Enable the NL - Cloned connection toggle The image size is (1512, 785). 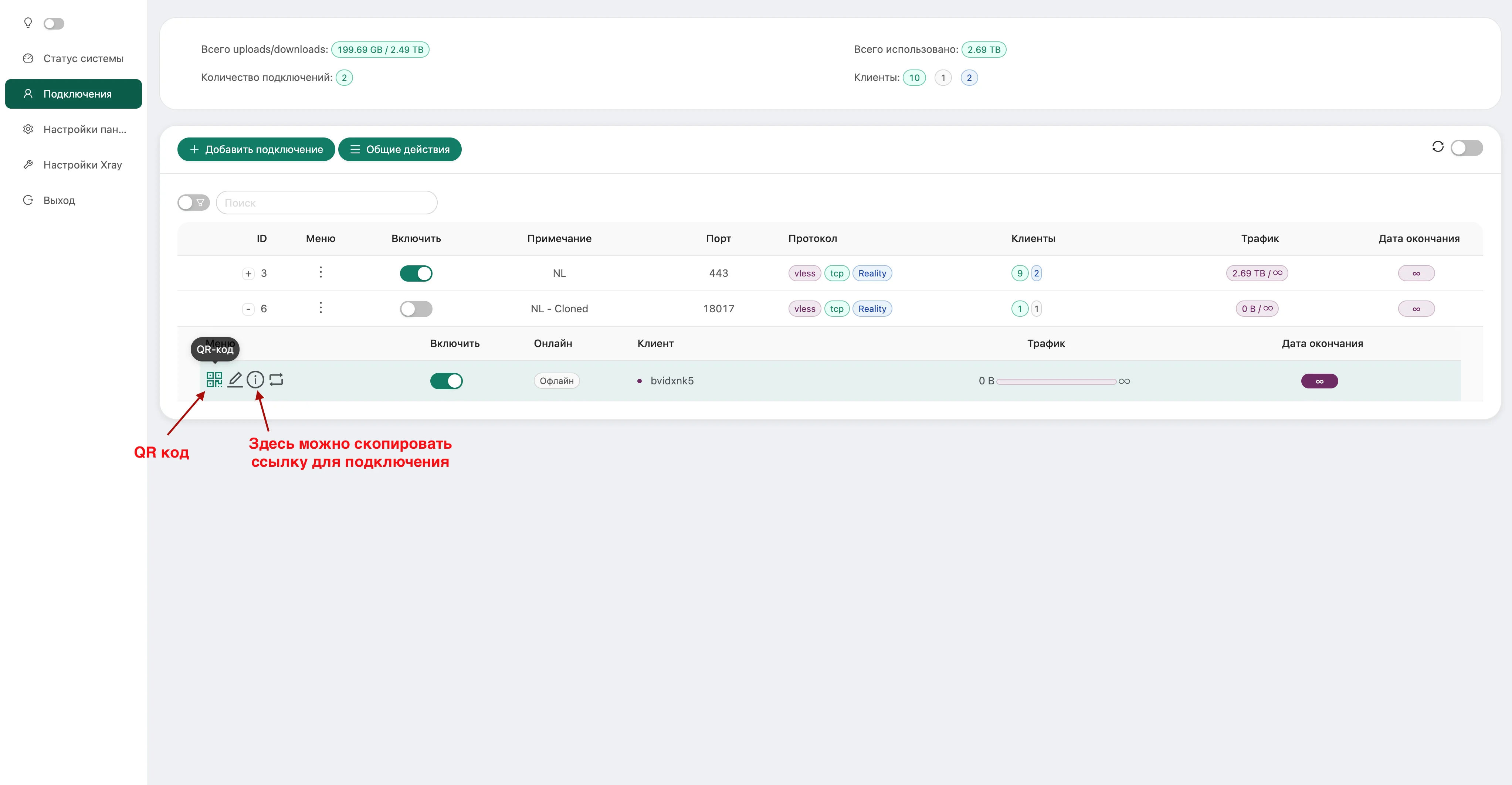coord(416,309)
